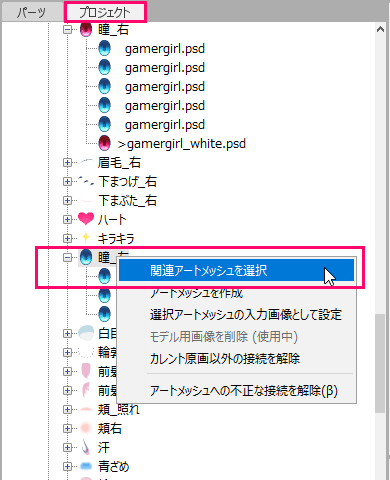This screenshot has width=390, height=480.
Task: Select the キラキラ row label
Action: [116, 239]
